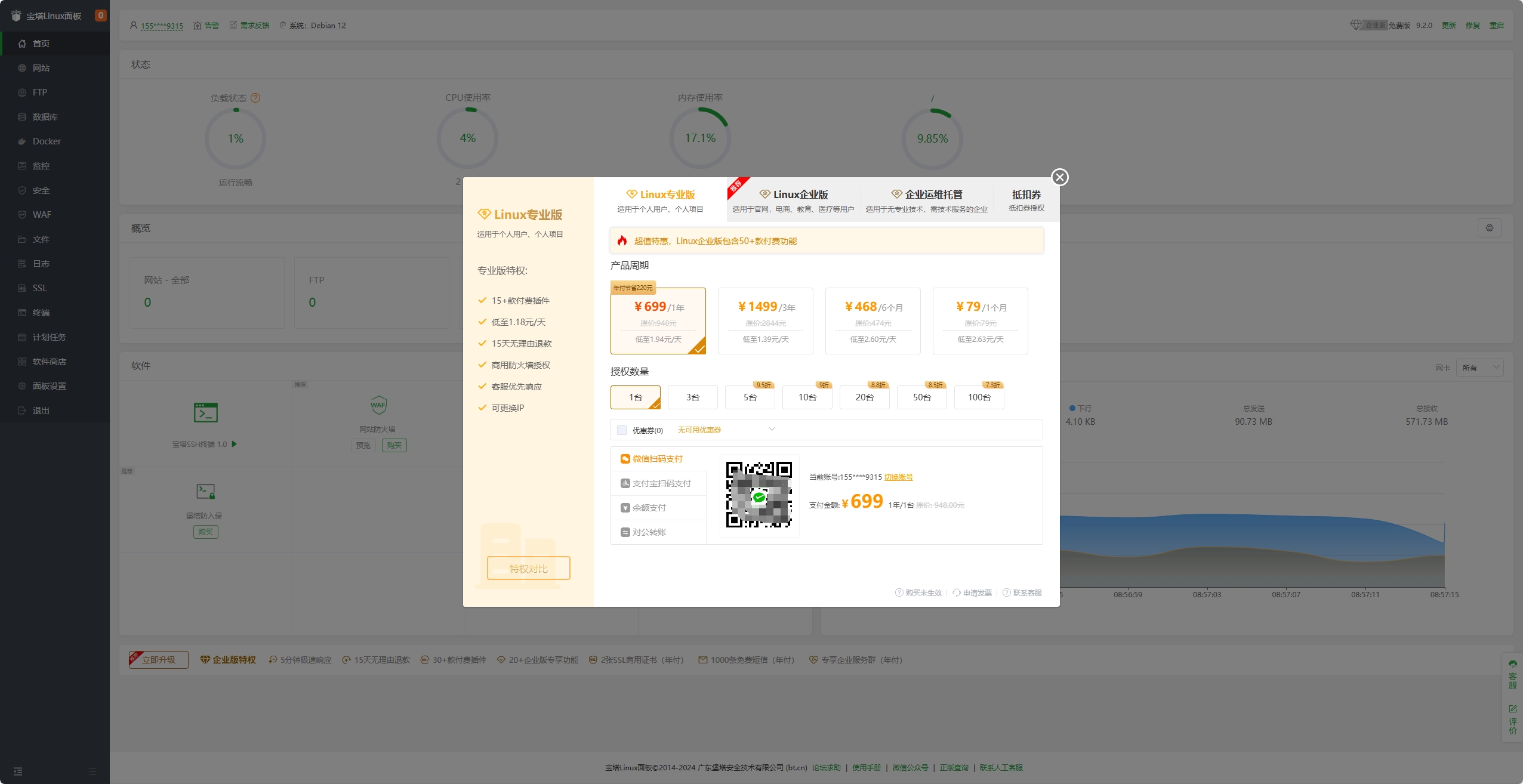This screenshot has height=784, width=1523.
Task: Open the 终端 terminal sidebar icon
Action: point(22,313)
